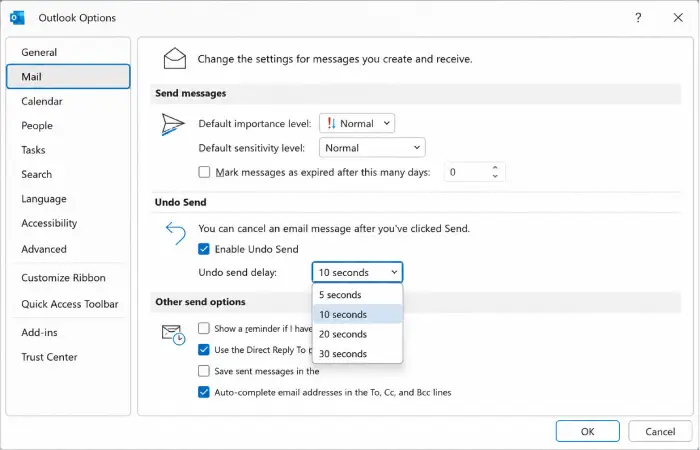Click 'Change the settings for messages' text
700x450 pixels.
[x=335, y=59]
